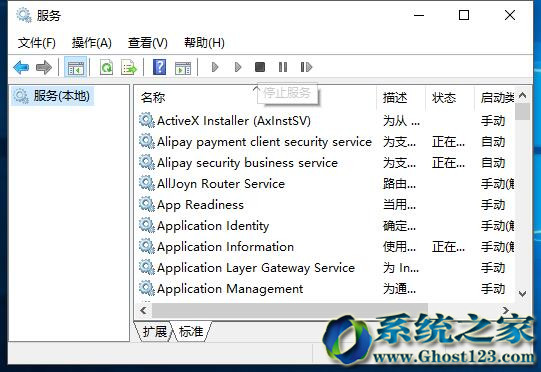Select Application Identity service name
Viewport: 541px width, 372px height.
[x=213, y=226]
